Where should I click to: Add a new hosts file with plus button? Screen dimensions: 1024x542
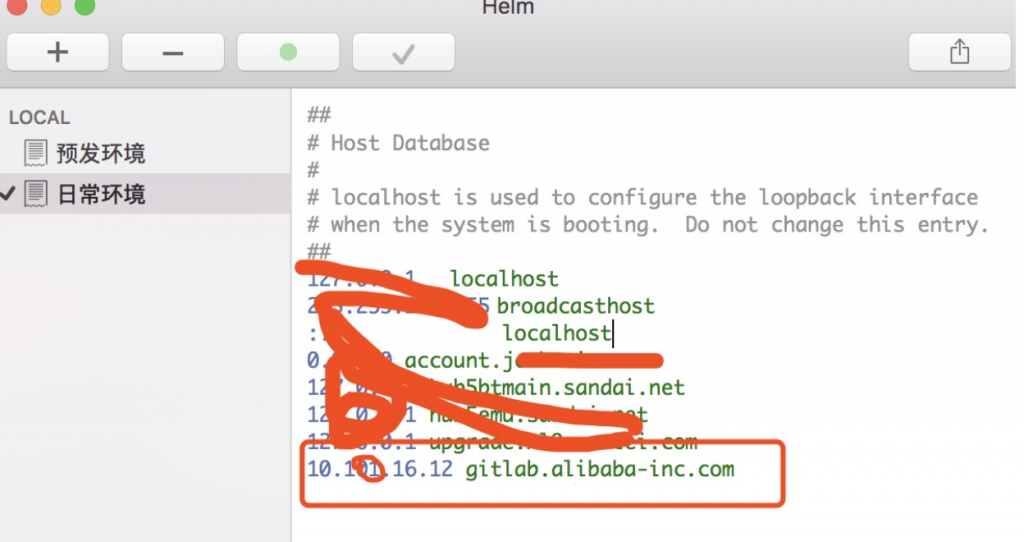coord(57,52)
